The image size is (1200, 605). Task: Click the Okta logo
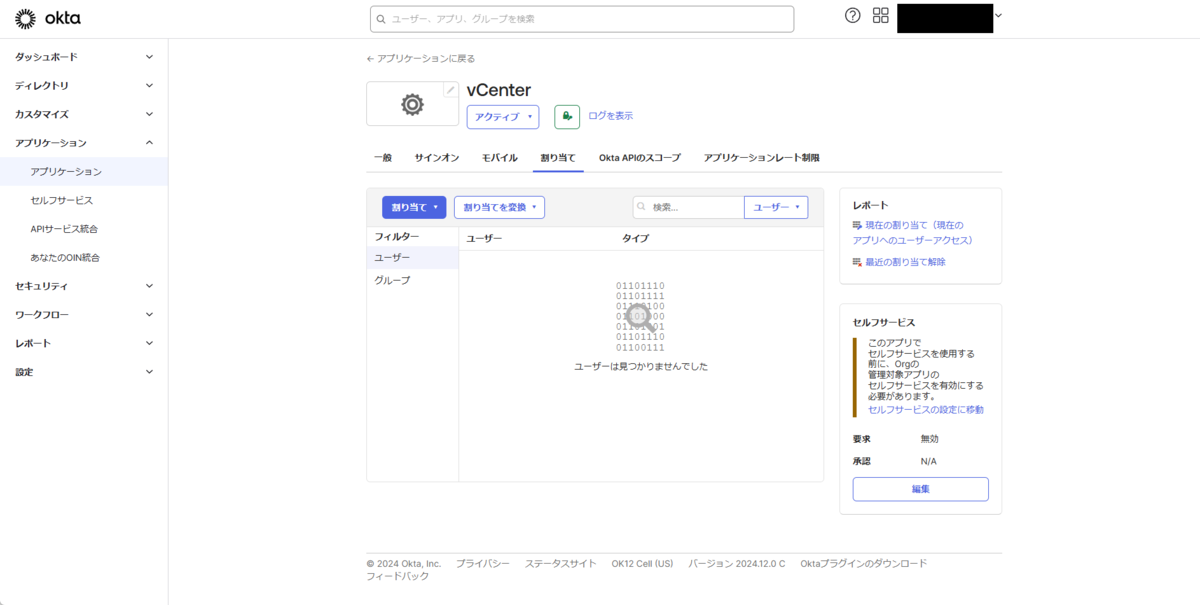coord(48,18)
